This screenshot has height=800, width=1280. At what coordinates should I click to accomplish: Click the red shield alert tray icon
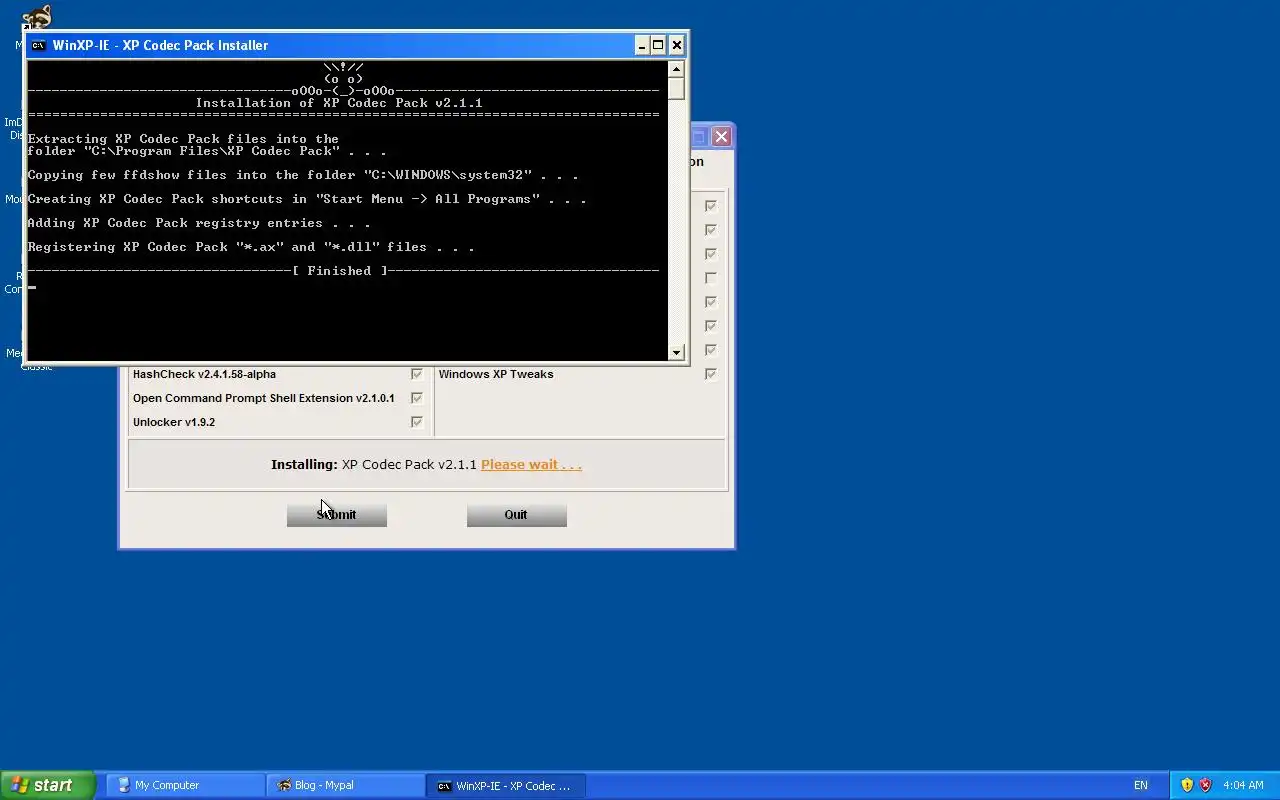coord(1205,785)
